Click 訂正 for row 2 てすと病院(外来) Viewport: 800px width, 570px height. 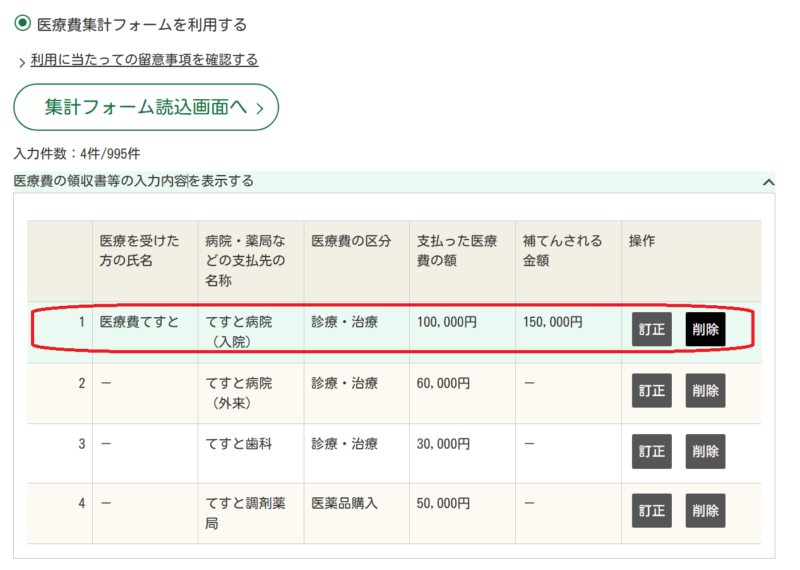click(x=651, y=391)
